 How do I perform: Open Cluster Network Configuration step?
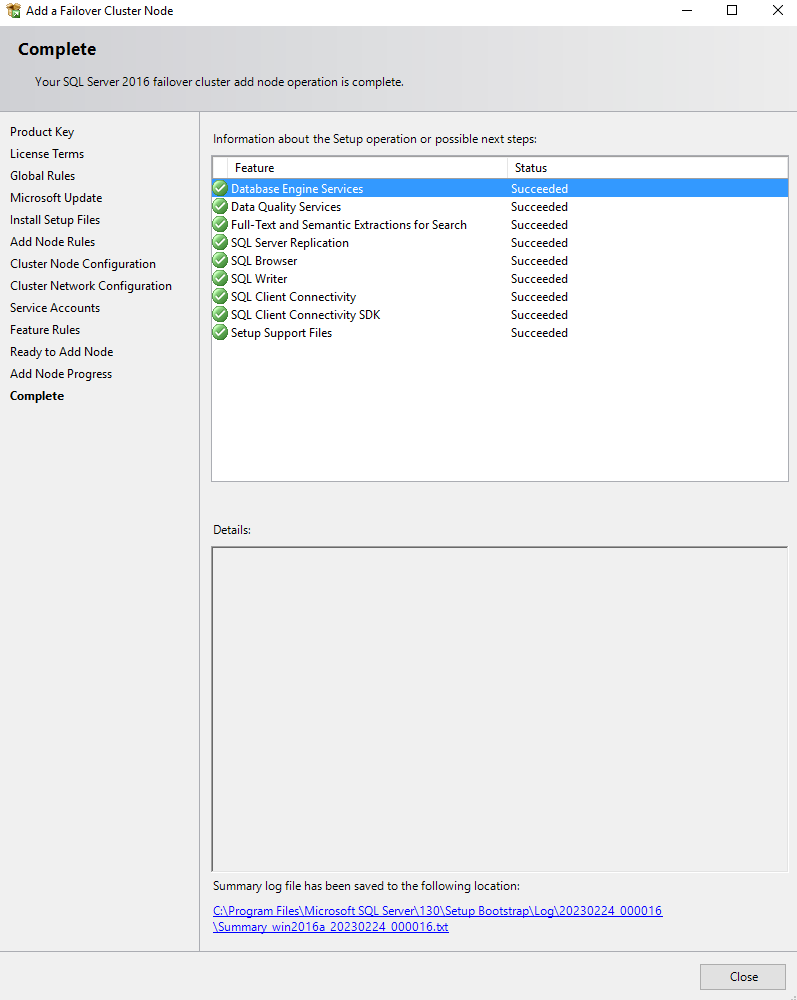pyautogui.click(x=91, y=286)
